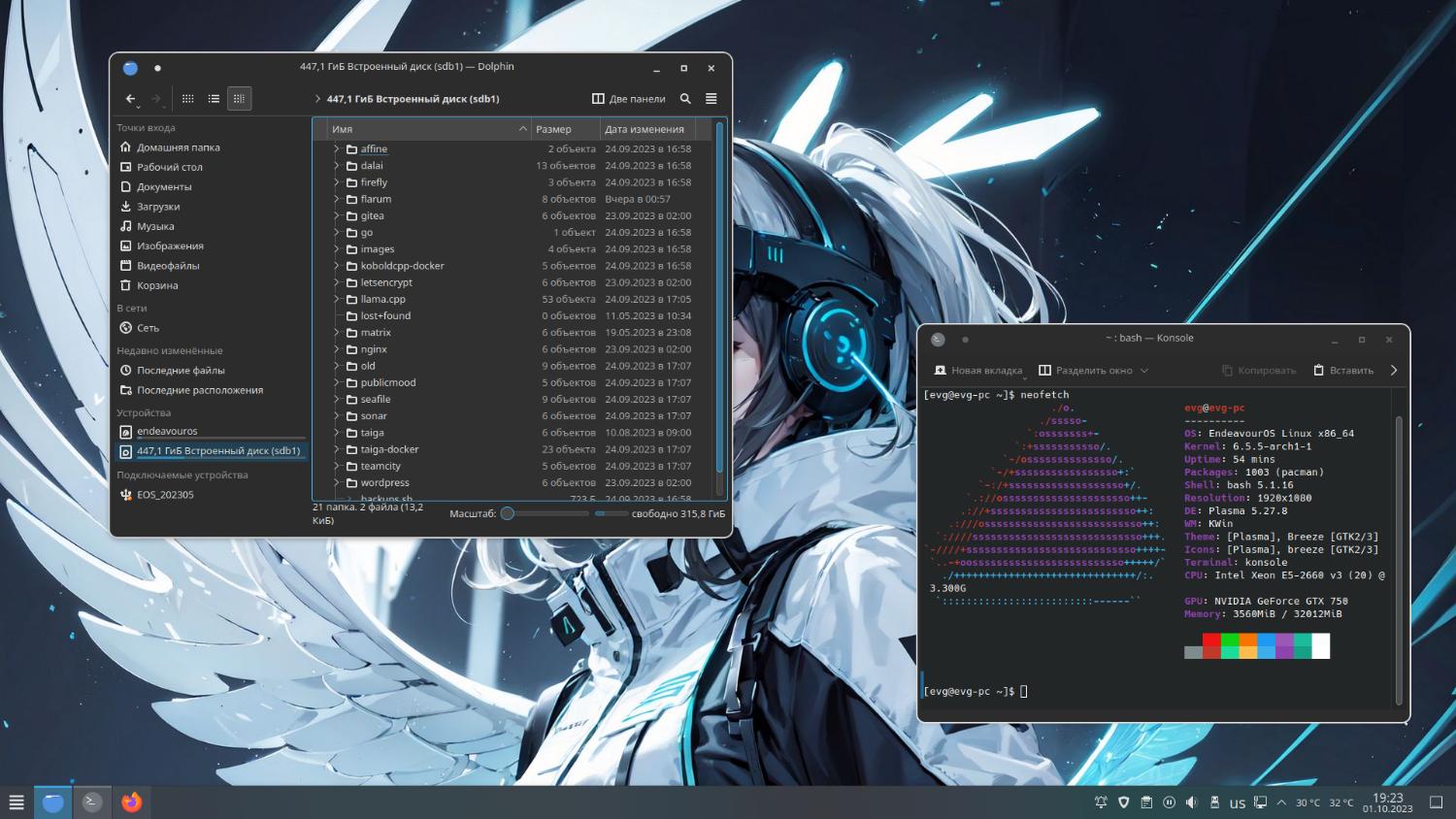The height and width of the screenshot is (819, 1456).
Task: Expand the taiga-docker folder
Action: (x=337, y=449)
